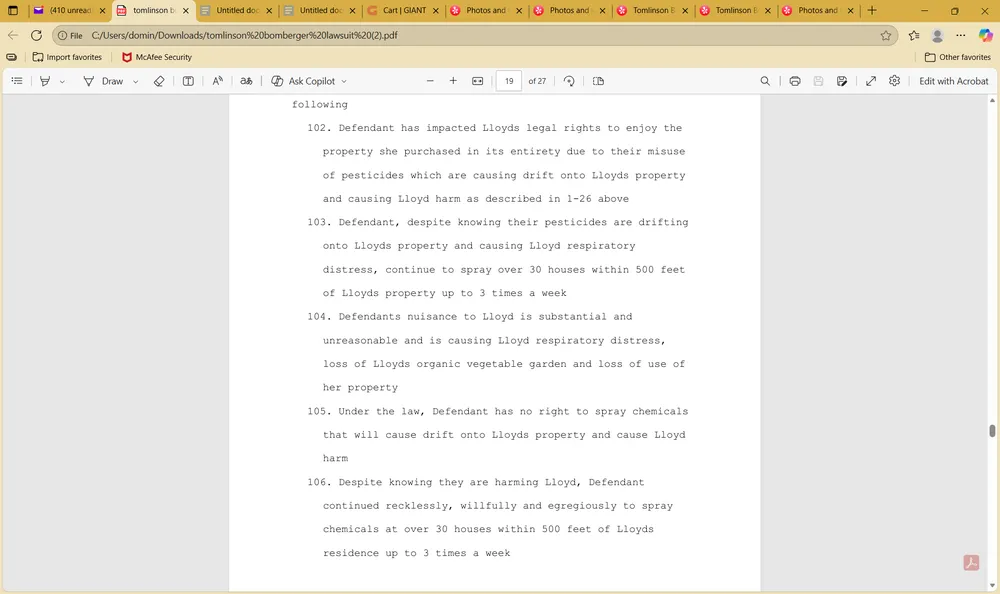Image resolution: width=1000 pixels, height=594 pixels.
Task: Print the PDF document
Action: click(794, 81)
